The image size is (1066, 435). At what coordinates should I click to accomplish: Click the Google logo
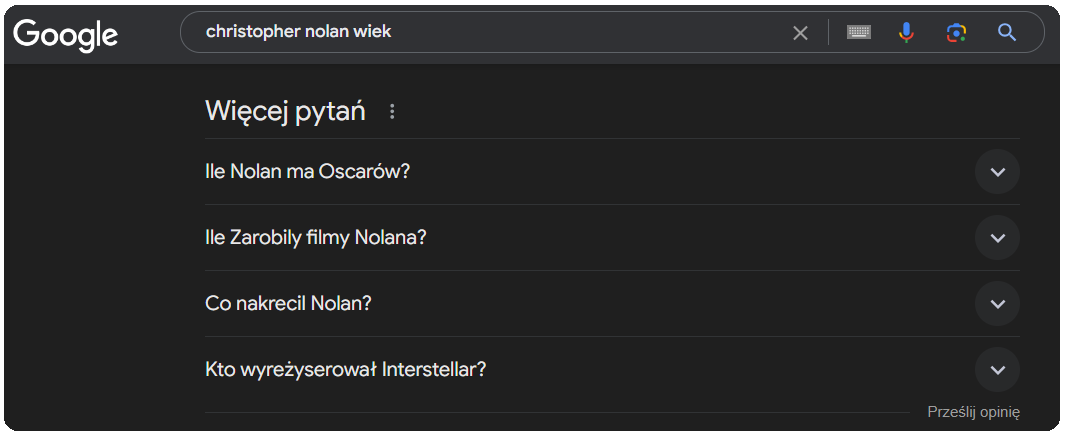(x=66, y=34)
